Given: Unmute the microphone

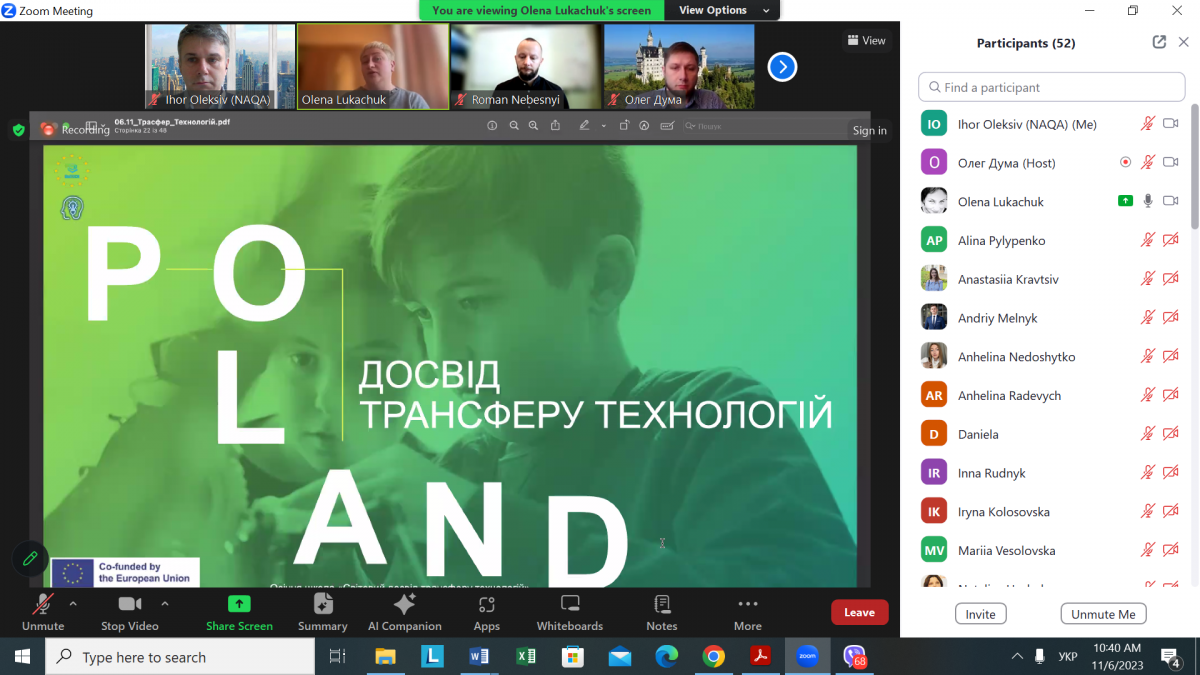Looking at the screenshot, I should coord(43,611).
